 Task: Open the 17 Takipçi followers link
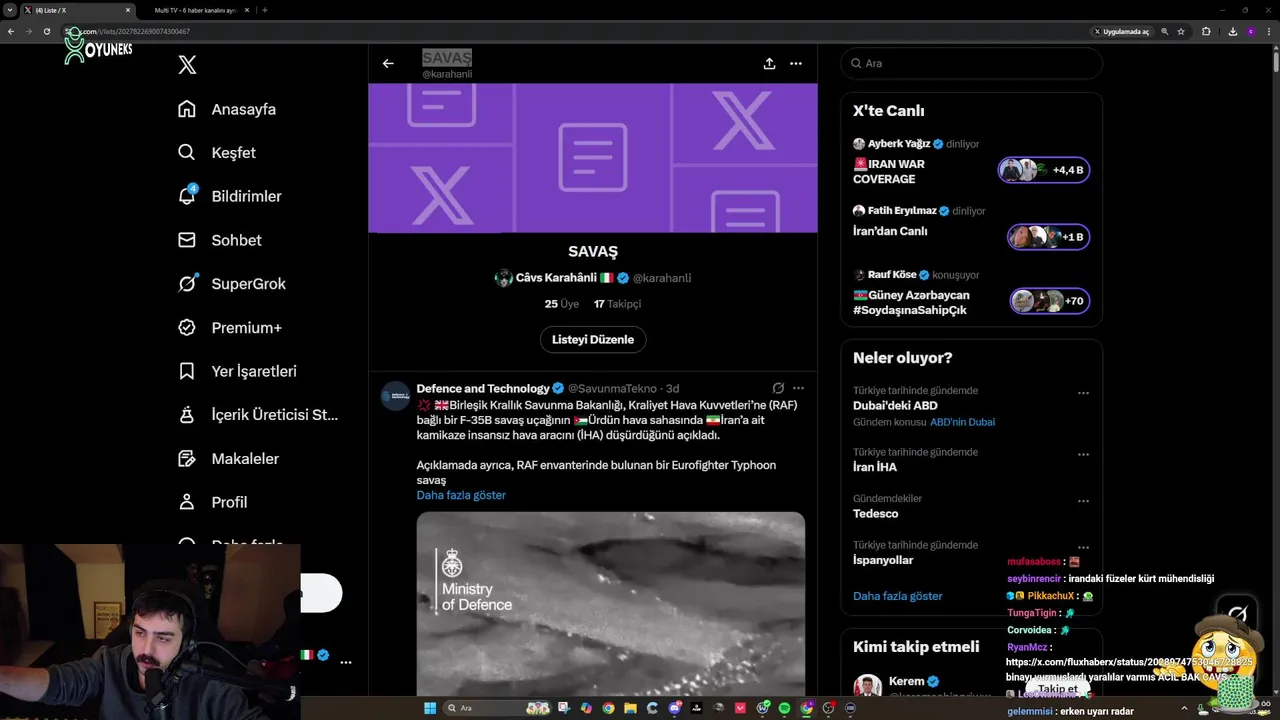pos(617,303)
